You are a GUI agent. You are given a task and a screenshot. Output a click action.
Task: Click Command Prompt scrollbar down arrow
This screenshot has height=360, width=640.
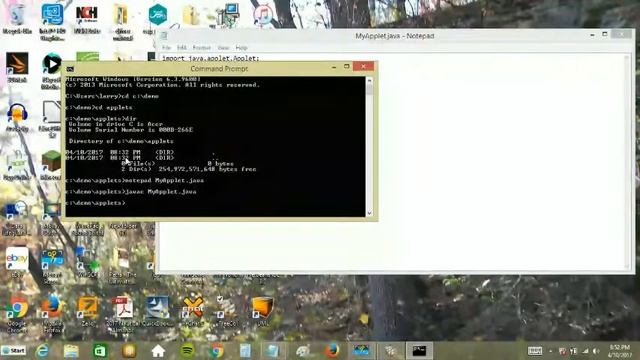(369, 213)
